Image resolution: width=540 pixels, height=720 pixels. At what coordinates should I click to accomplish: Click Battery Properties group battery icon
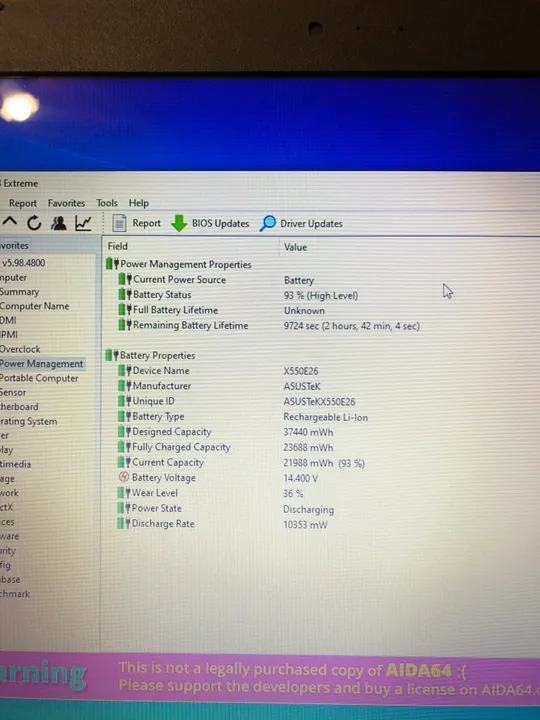(x=112, y=354)
